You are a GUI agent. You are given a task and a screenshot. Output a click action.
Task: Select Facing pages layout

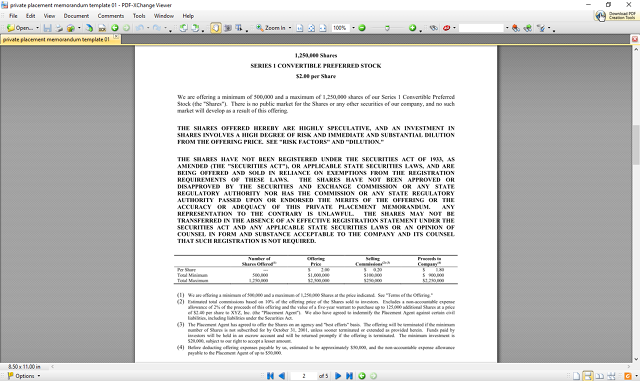[x=600, y=376]
